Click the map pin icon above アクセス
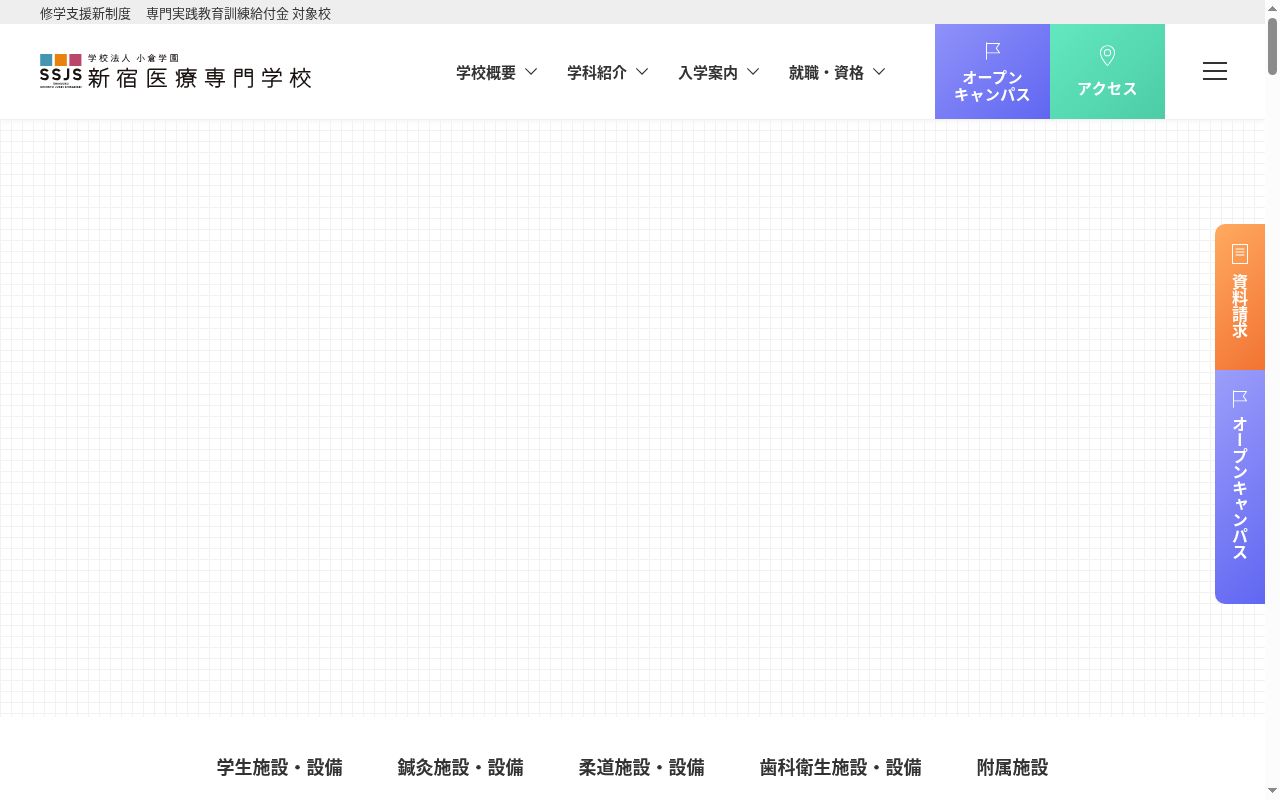The image size is (1280, 800). (1107, 55)
